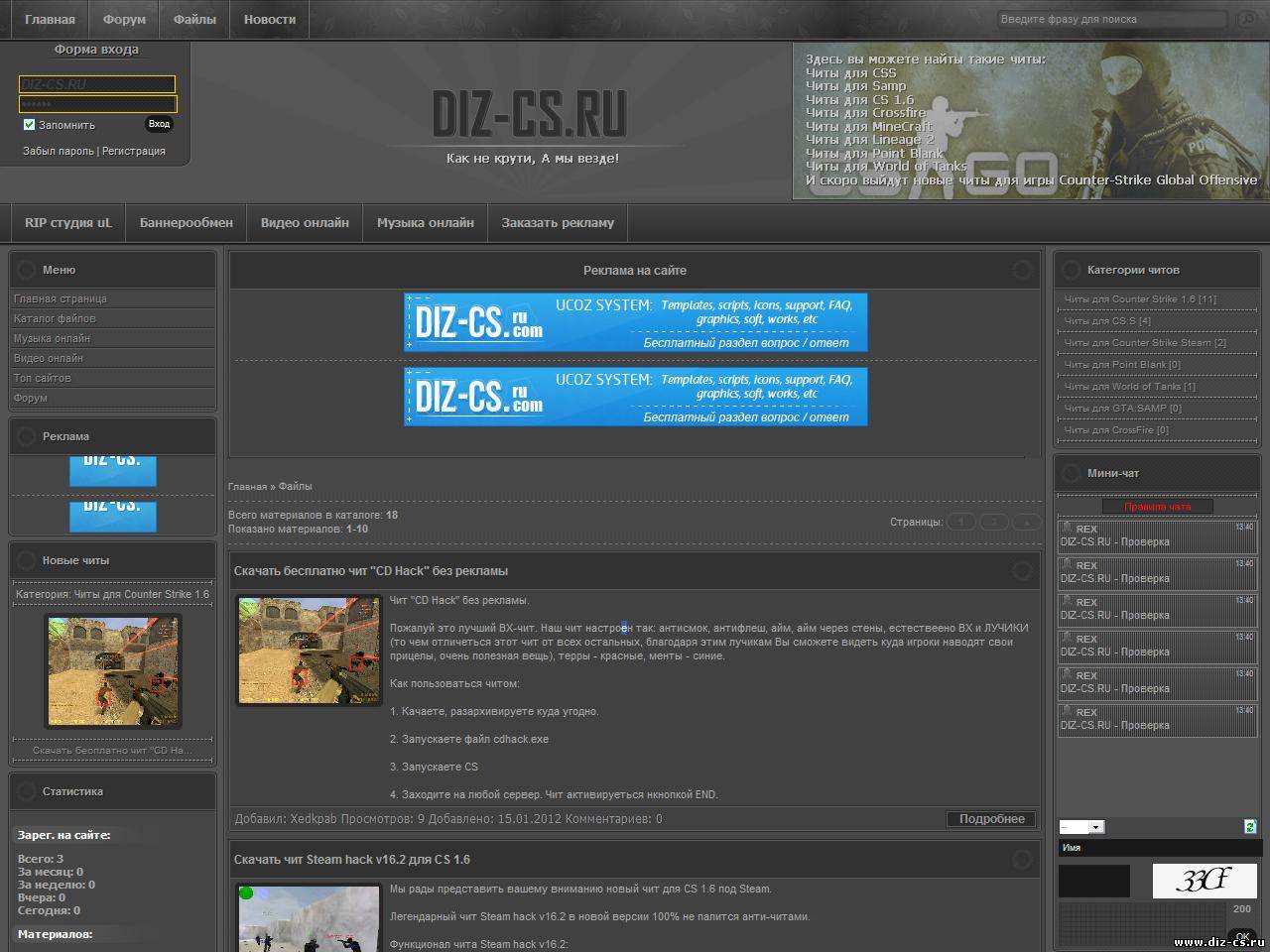
Task: Click the CS:GO cheats header banner
Action: pos(1030,121)
